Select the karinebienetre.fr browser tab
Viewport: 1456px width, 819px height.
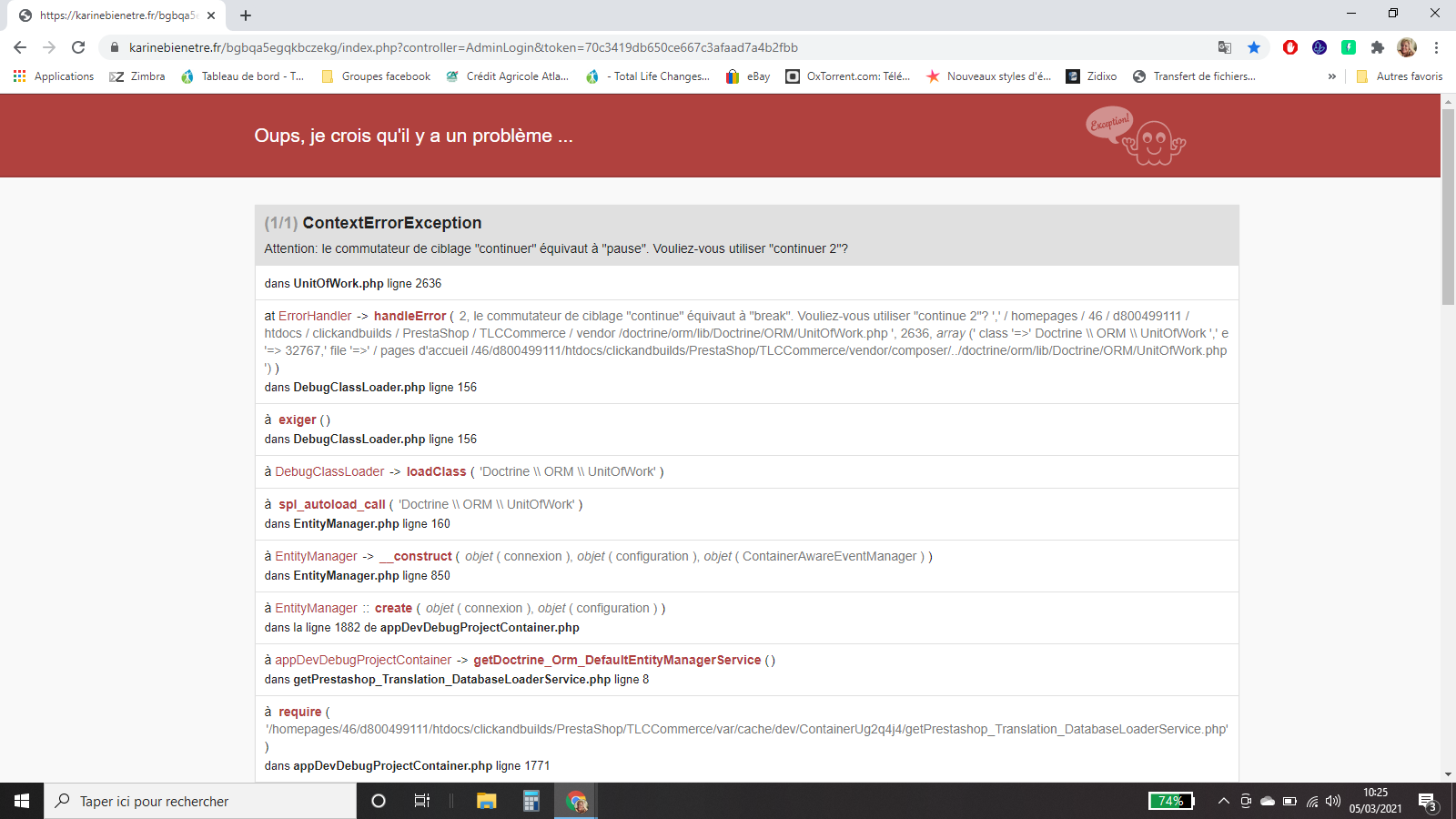coord(118,15)
